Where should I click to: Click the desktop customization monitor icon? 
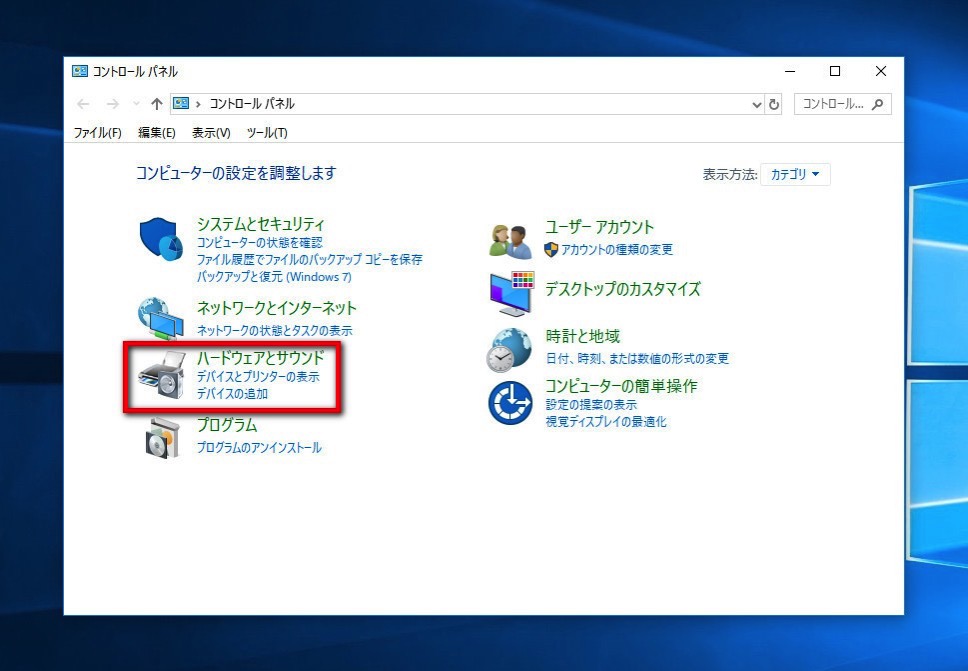(510, 294)
